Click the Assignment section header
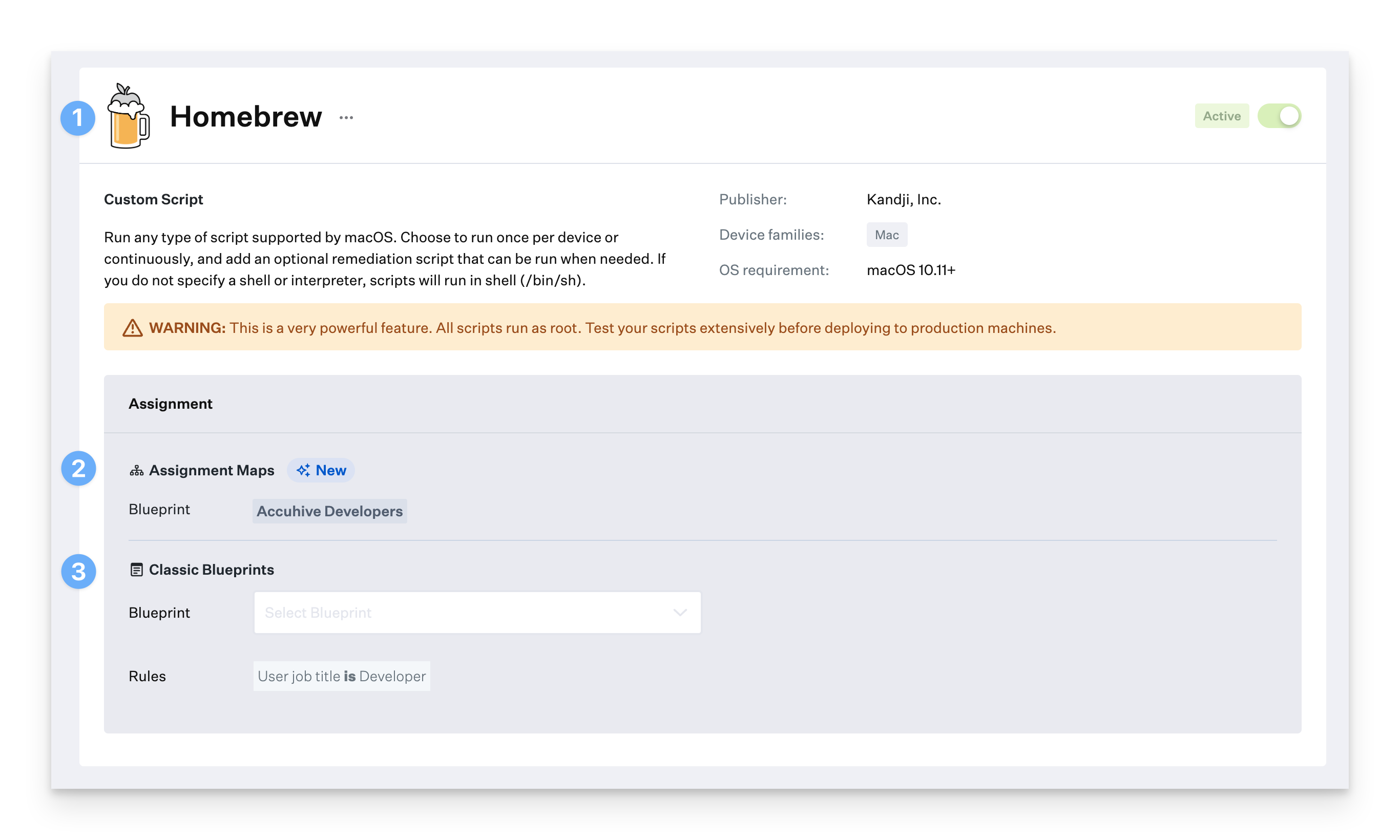The height and width of the screenshot is (840, 1400). click(171, 404)
